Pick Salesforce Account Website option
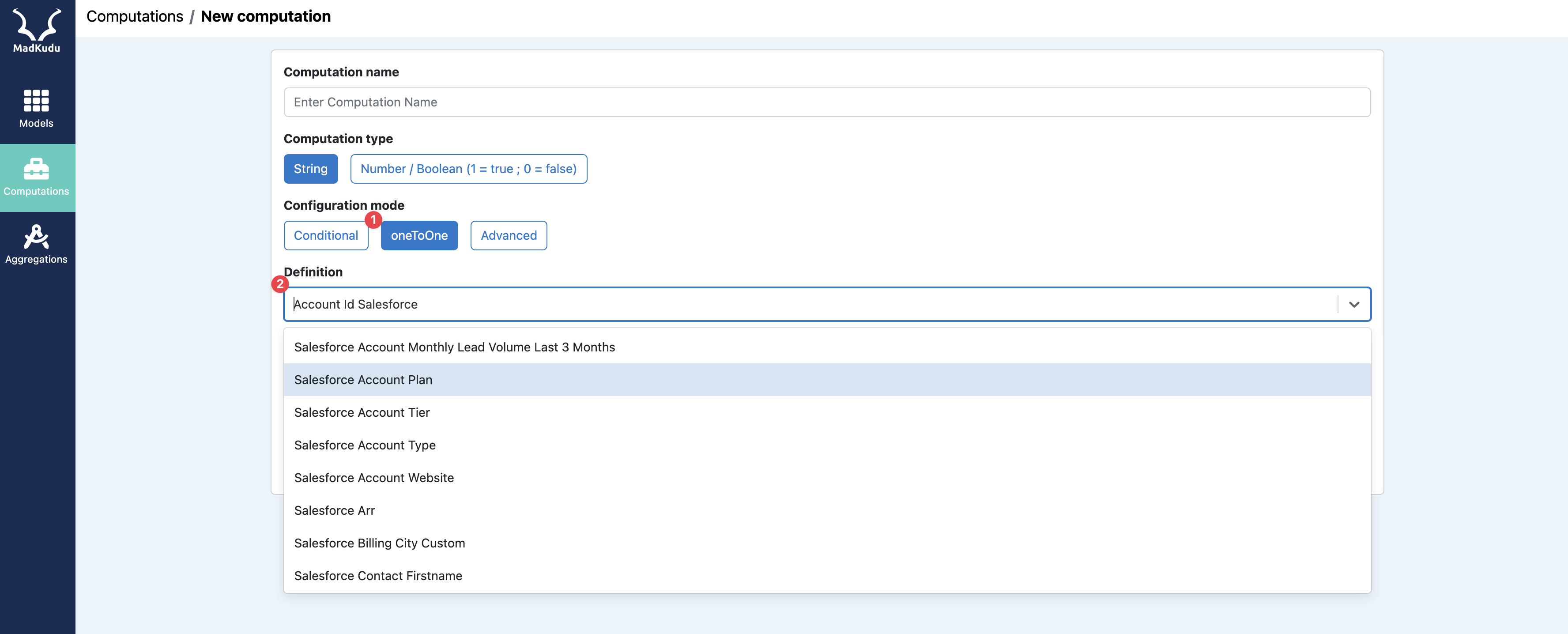Screen dimensions: 1568x634 coord(827,478)
